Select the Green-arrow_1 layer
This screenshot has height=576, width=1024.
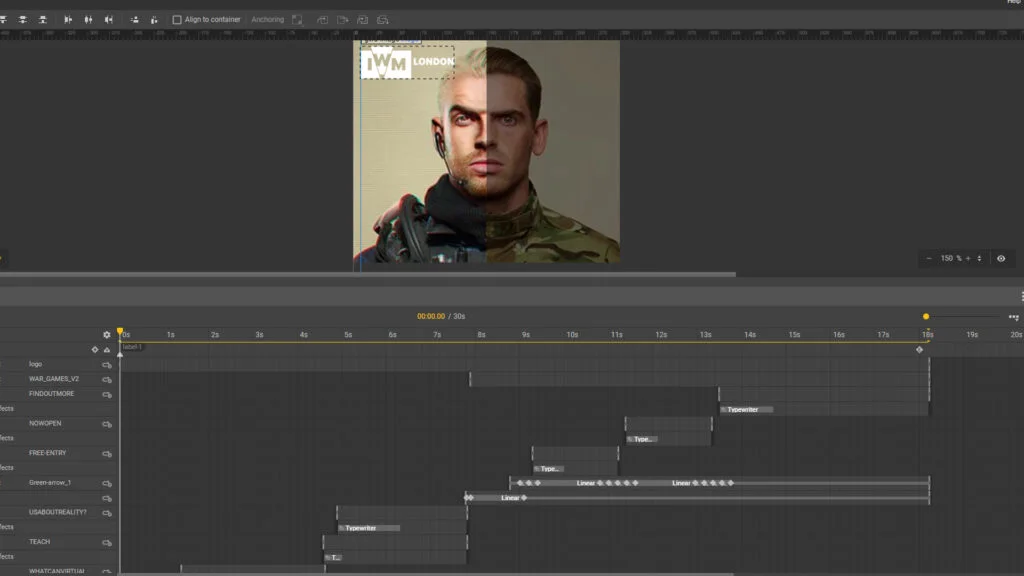click(x=50, y=483)
